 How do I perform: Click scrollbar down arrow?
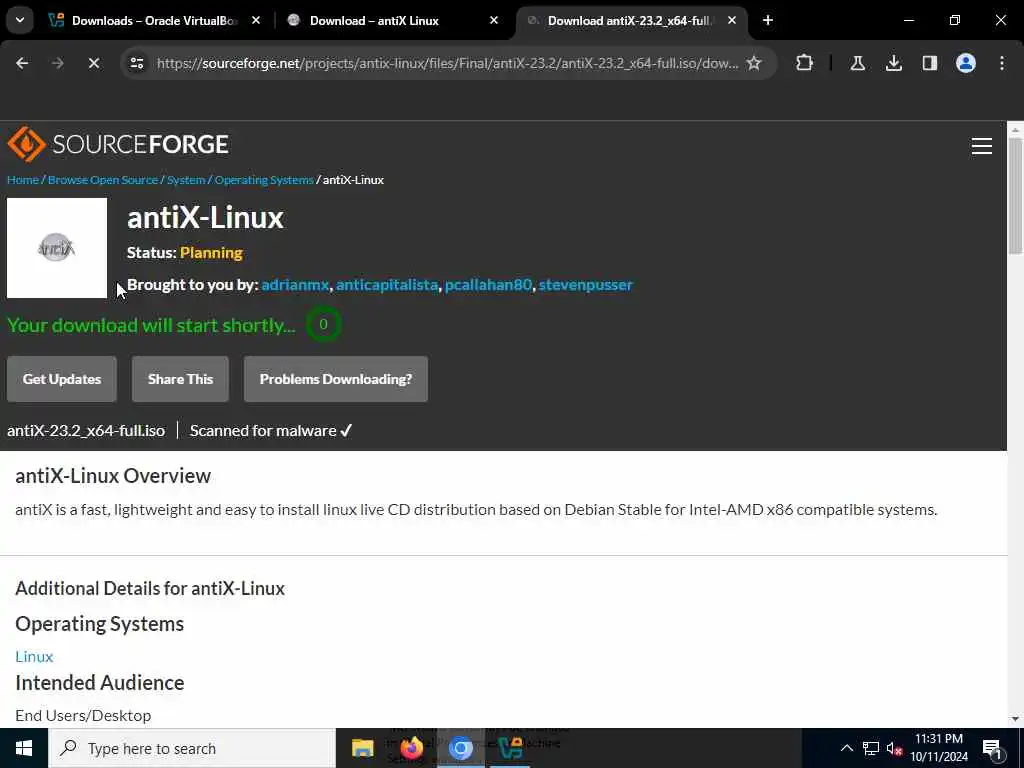[x=1015, y=719]
